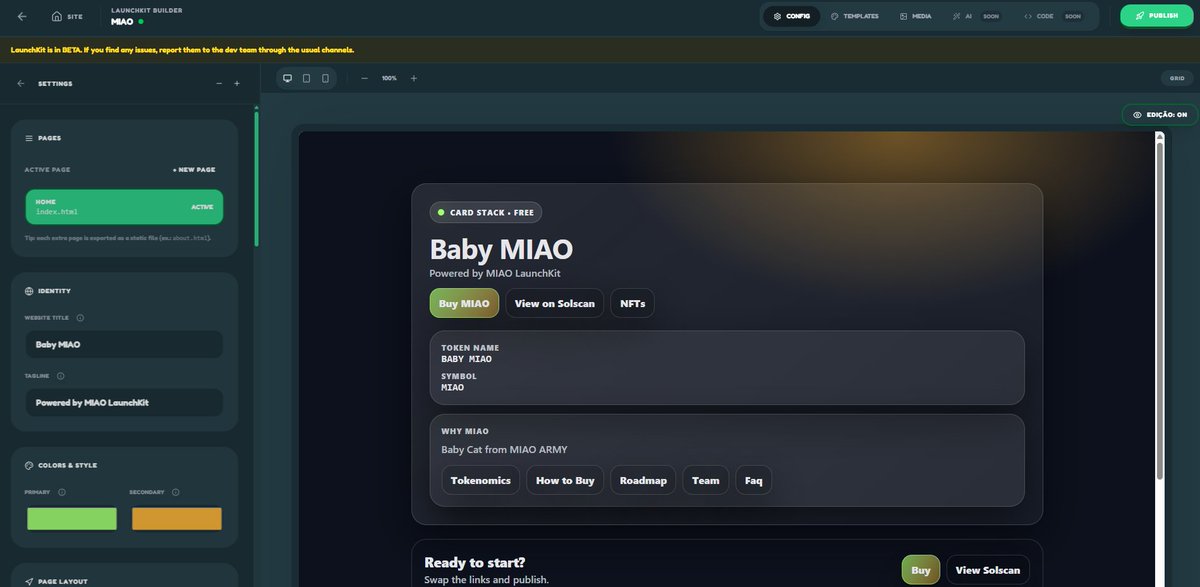Open the green Primary color swatch
The image size is (1200, 587).
(x=72, y=518)
